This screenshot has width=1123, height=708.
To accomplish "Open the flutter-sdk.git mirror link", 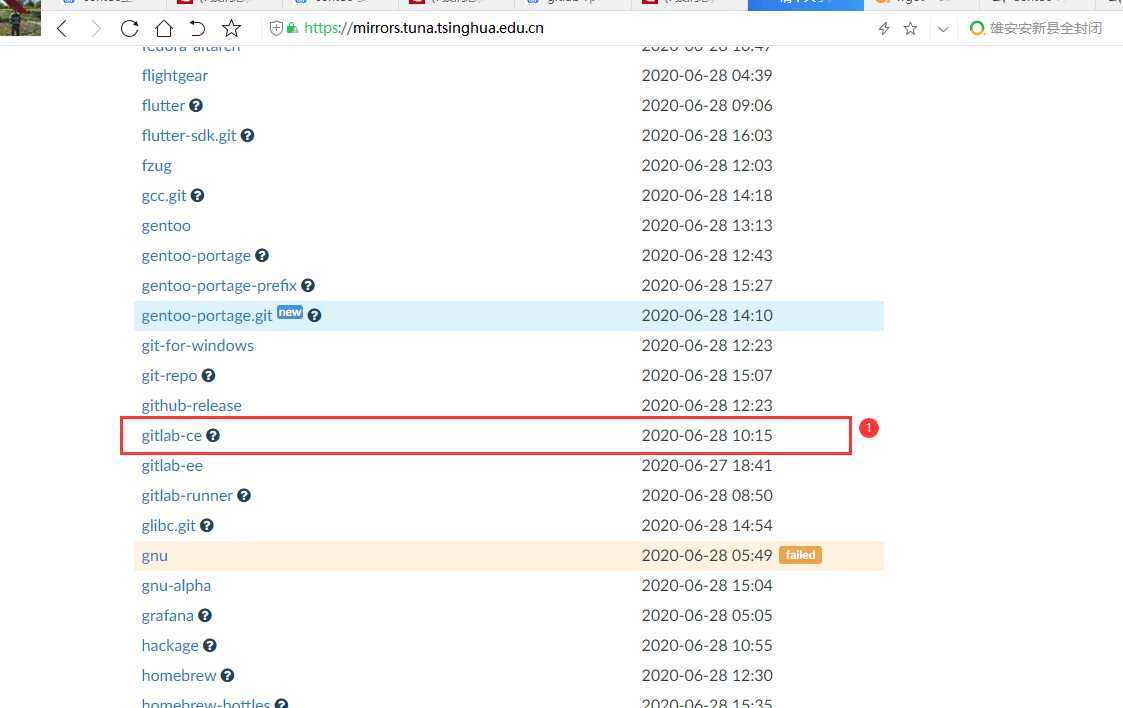I will [189, 136].
